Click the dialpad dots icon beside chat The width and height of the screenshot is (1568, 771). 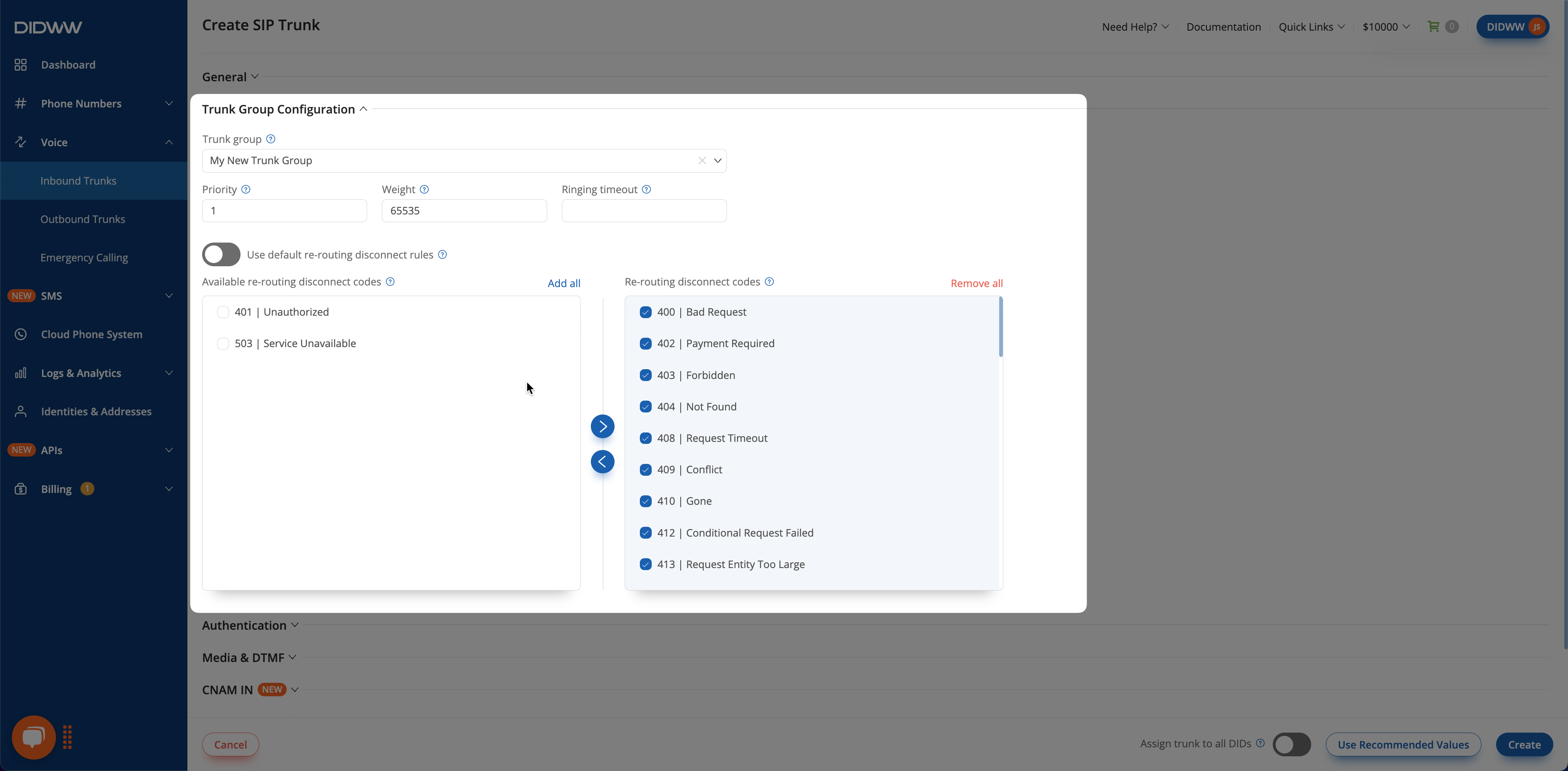click(67, 737)
